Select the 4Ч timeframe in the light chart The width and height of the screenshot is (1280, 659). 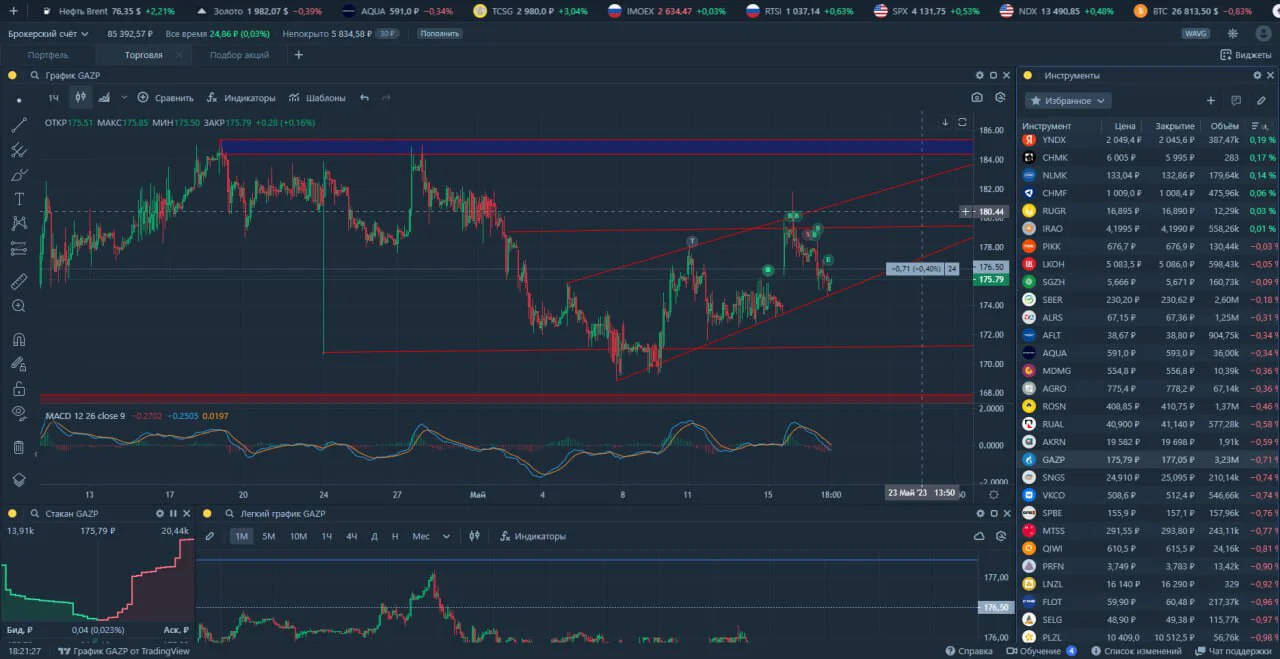click(x=352, y=536)
